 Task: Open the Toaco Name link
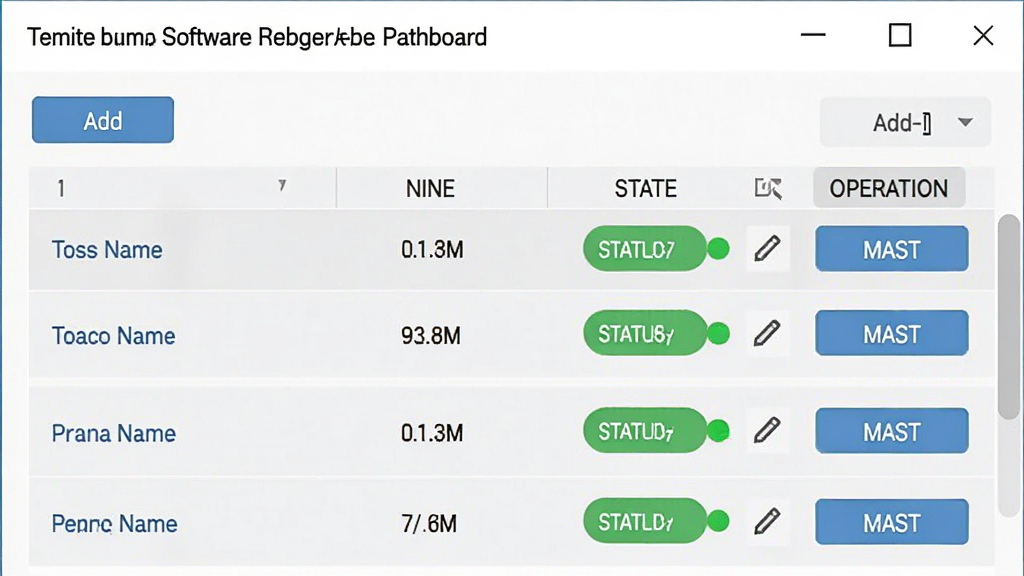pos(114,336)
